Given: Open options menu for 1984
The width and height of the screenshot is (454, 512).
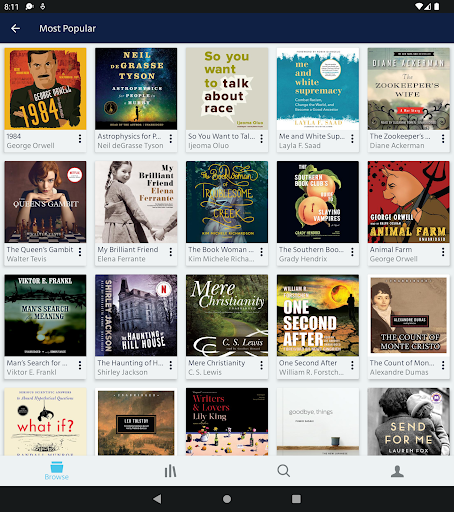Looking at the screenshot, I should [x=80, y=139].
